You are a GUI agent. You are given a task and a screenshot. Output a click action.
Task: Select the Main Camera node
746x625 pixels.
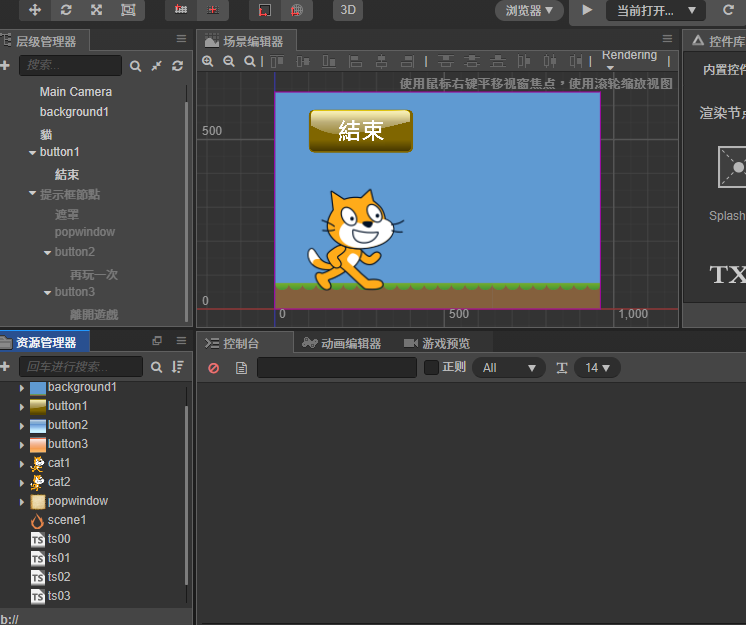point(76,91)
